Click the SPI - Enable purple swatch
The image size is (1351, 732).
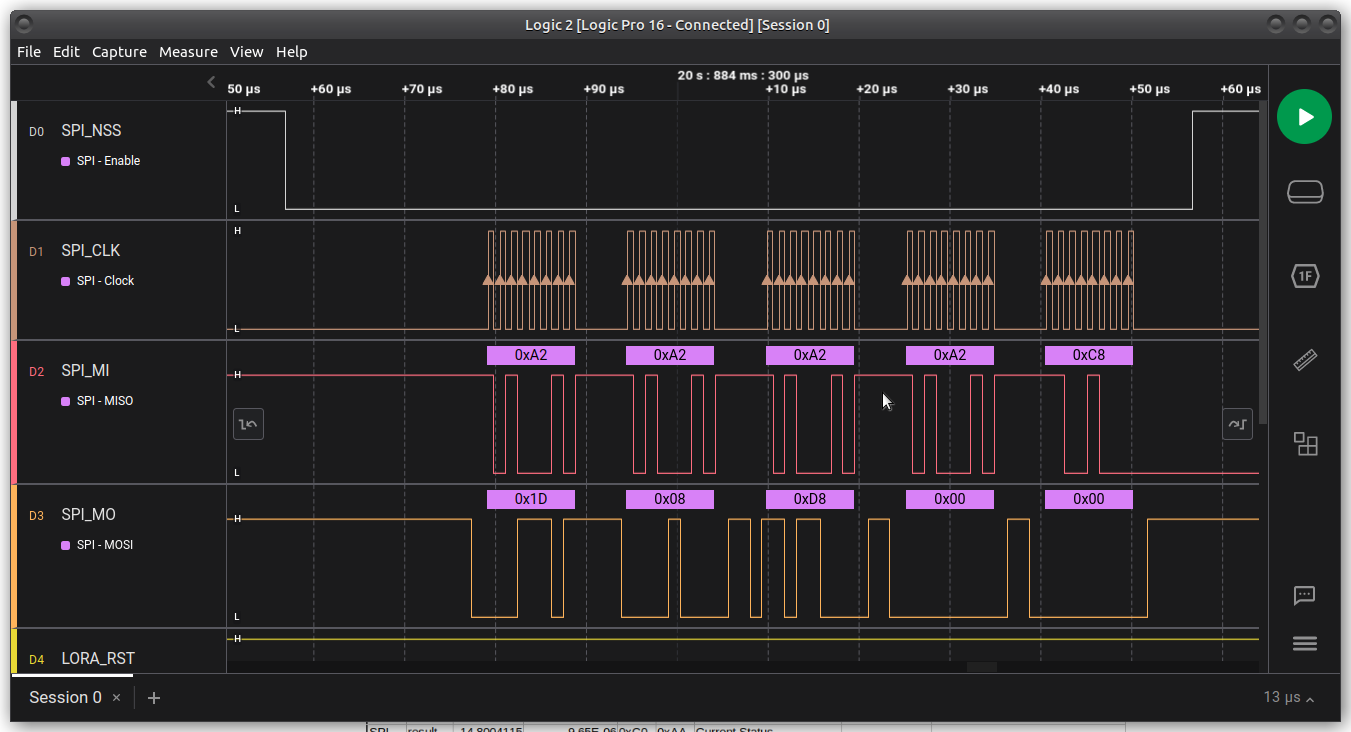(66, 161)
